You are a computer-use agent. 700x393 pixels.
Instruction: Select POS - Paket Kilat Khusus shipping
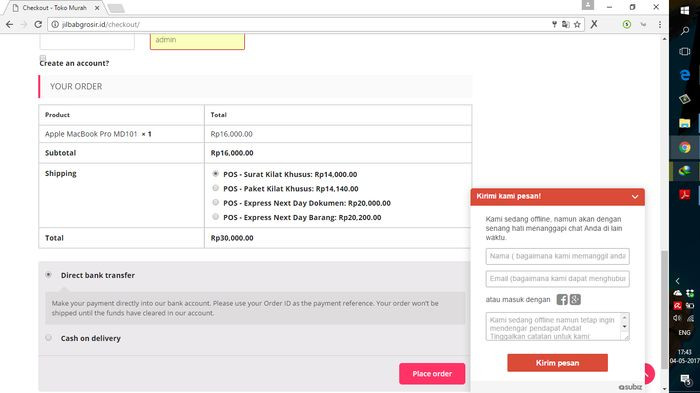pyautogui.click(x=216, y=188)
